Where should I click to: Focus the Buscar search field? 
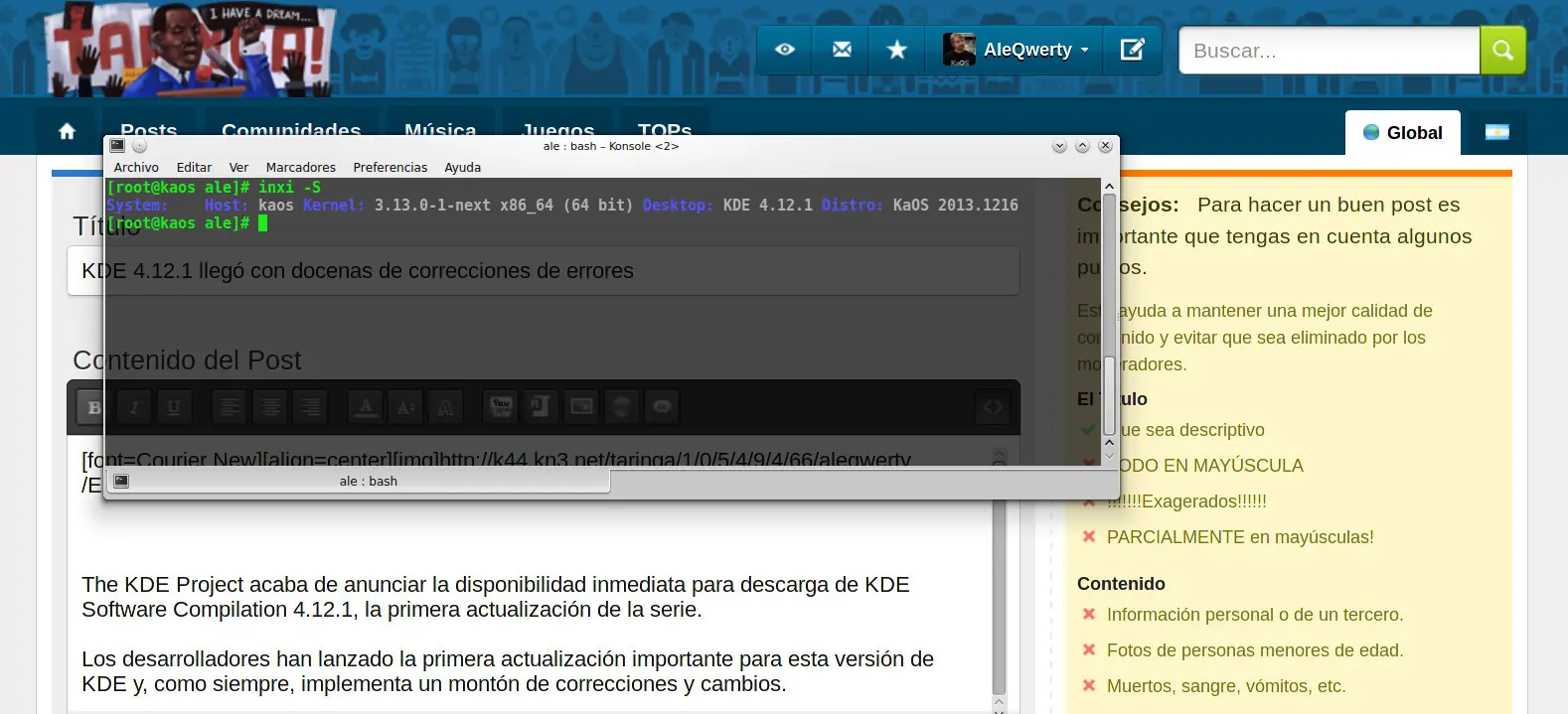[x=1330, y=51]
